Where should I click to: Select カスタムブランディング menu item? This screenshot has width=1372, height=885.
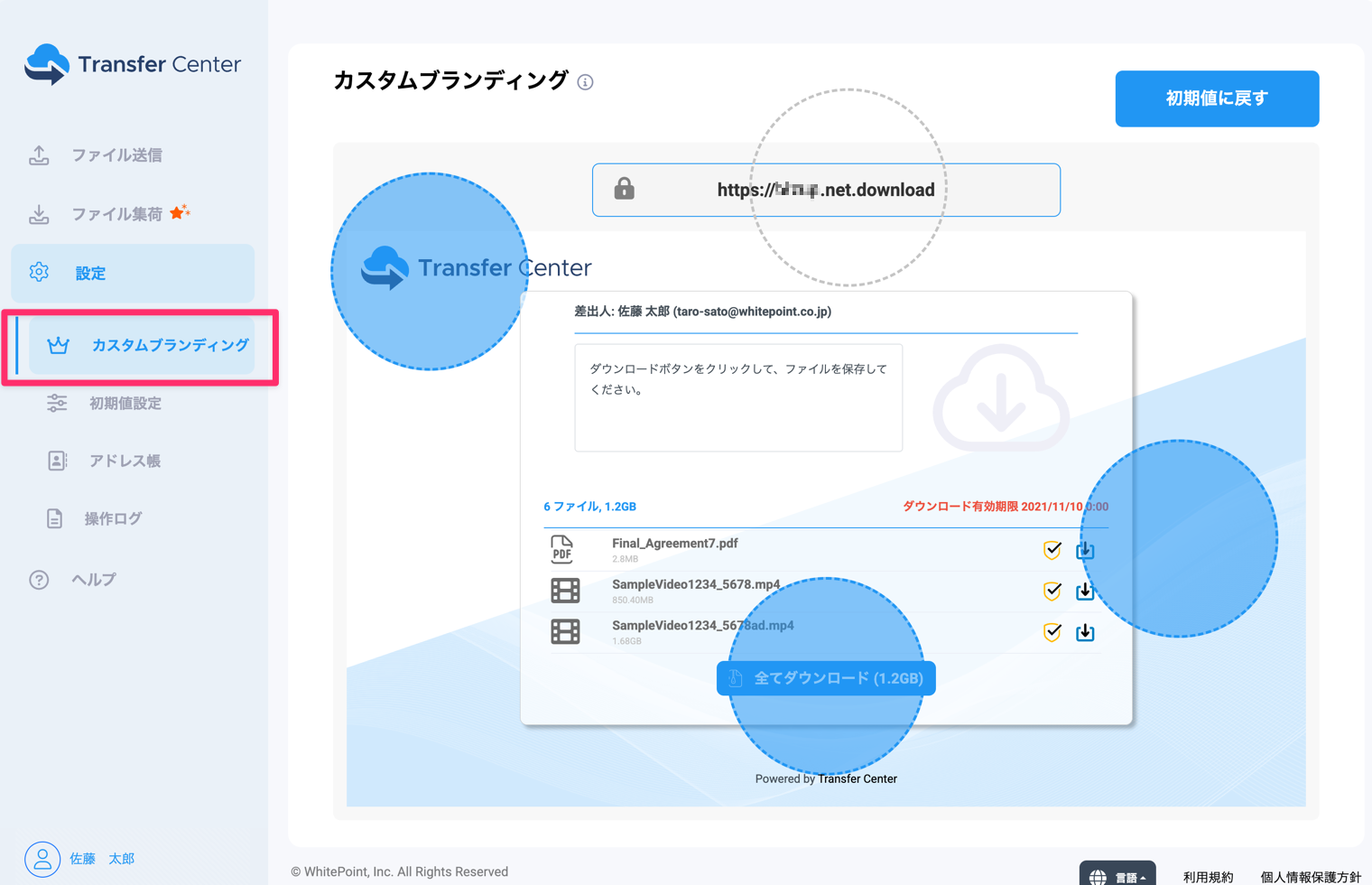coord(142,345)
